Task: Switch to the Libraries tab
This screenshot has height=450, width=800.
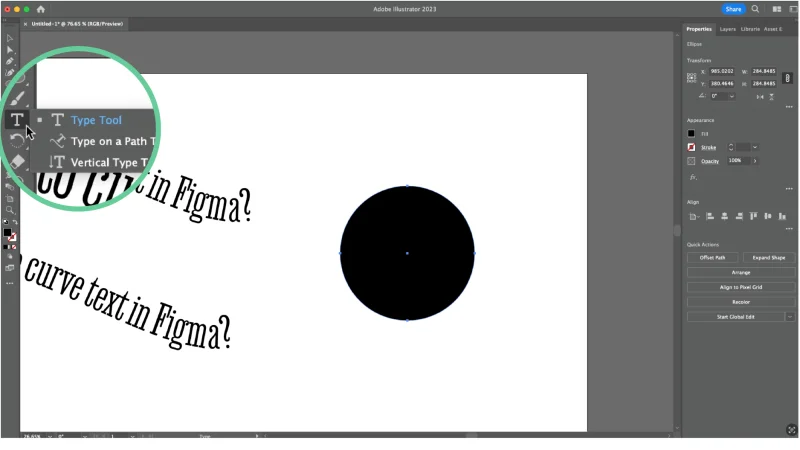Action: coord(750,29)
